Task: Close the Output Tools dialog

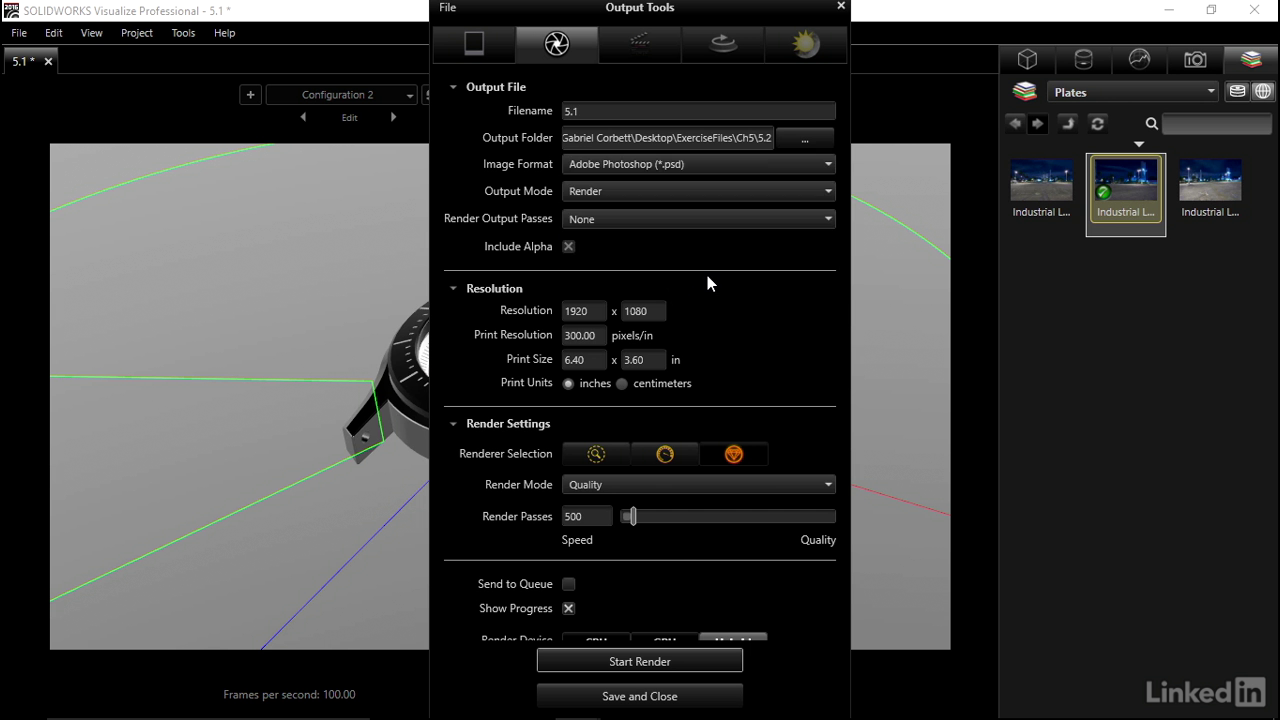Action: 840,6
